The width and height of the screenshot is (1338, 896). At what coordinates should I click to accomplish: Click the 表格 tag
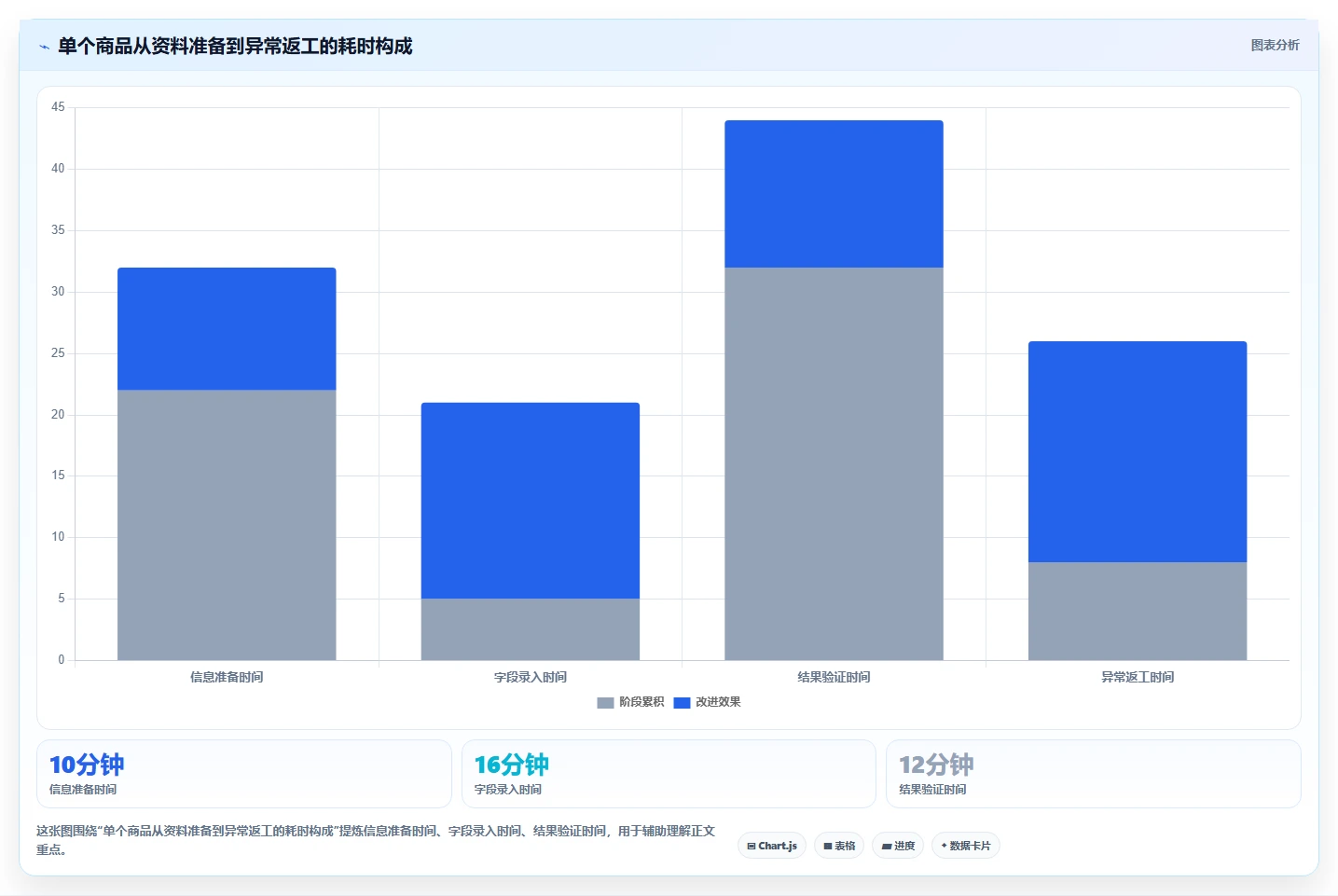click(839, 846)
